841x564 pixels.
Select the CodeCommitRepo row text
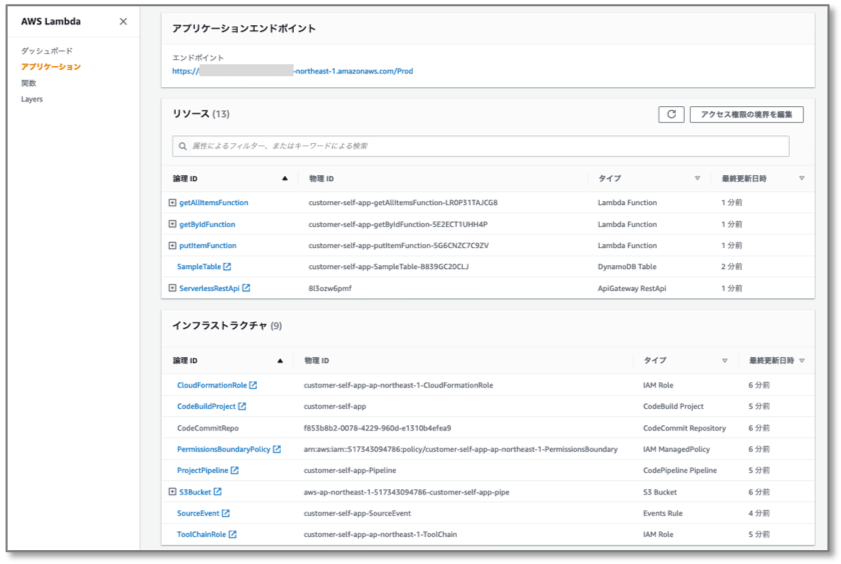coord(208,428)
